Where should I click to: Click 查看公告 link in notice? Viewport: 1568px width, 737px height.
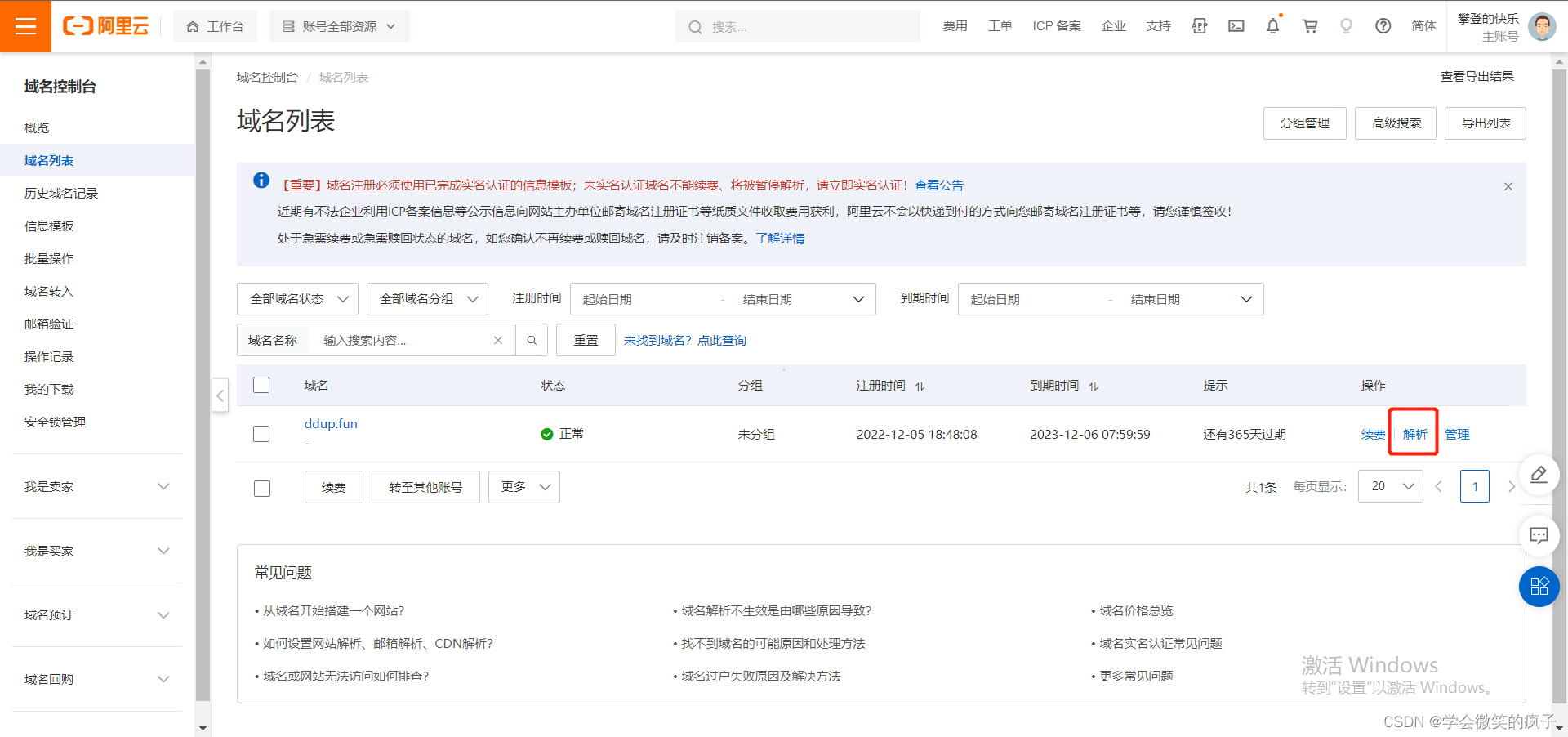[939, 185]
